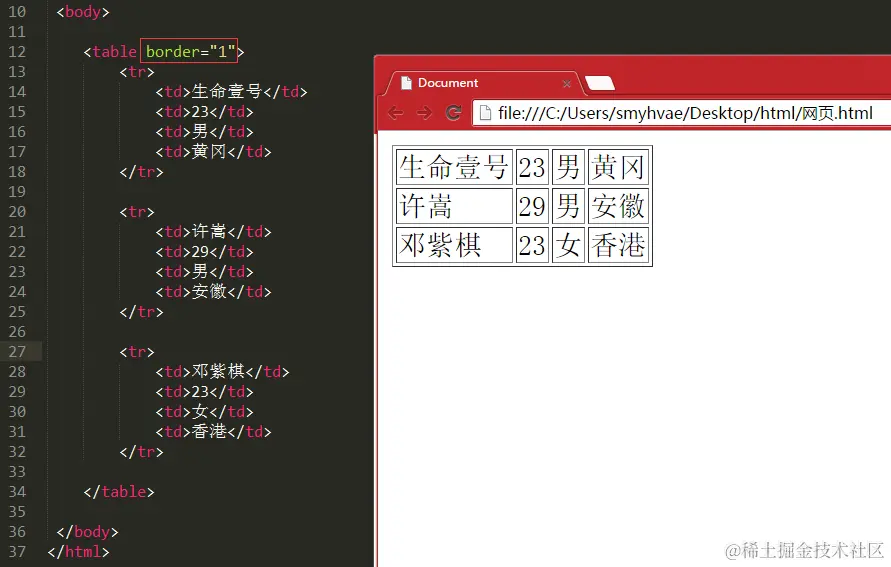Click table cell 香港 in browser
Image resolution: width=891 pixels, height=567 pixels.
click(x=618, y=245)
